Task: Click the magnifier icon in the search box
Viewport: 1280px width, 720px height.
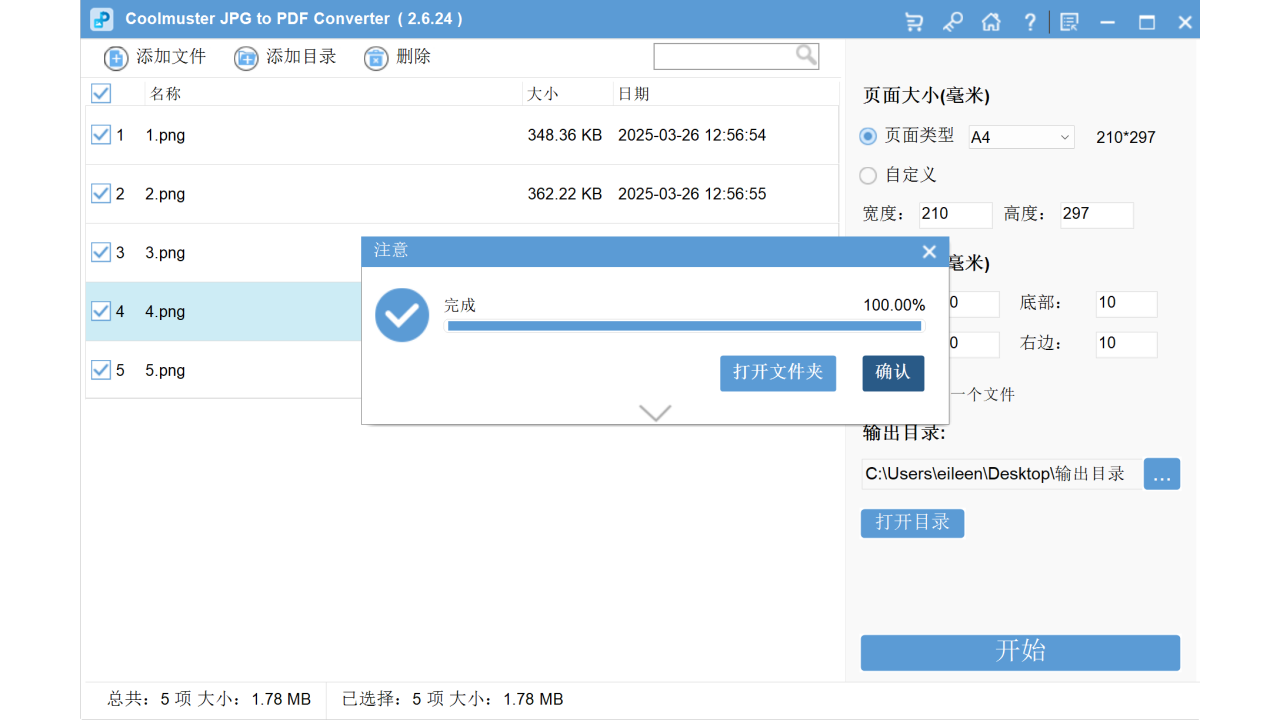Action: coord(806,55)
